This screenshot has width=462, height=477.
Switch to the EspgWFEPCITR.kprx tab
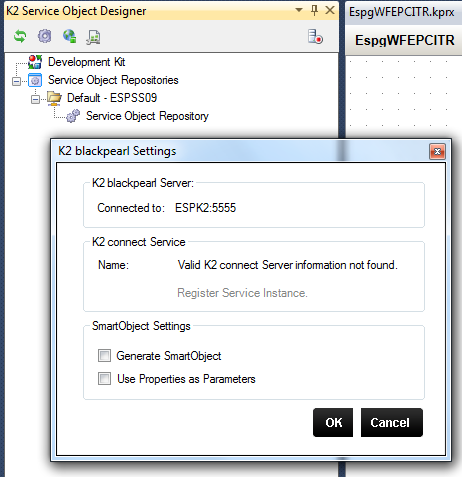click(401, 12)
